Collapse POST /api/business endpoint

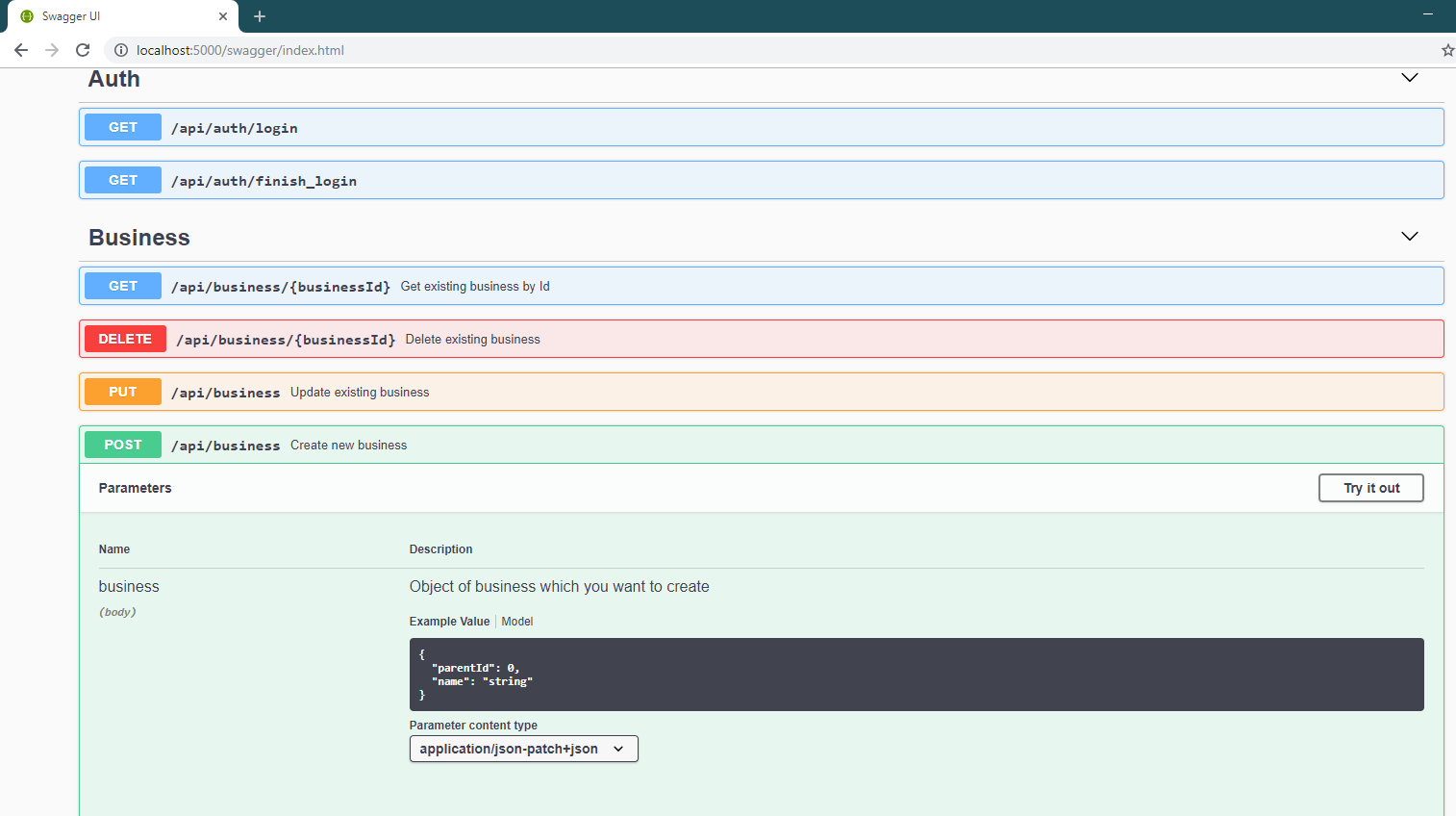pos(762,445)
